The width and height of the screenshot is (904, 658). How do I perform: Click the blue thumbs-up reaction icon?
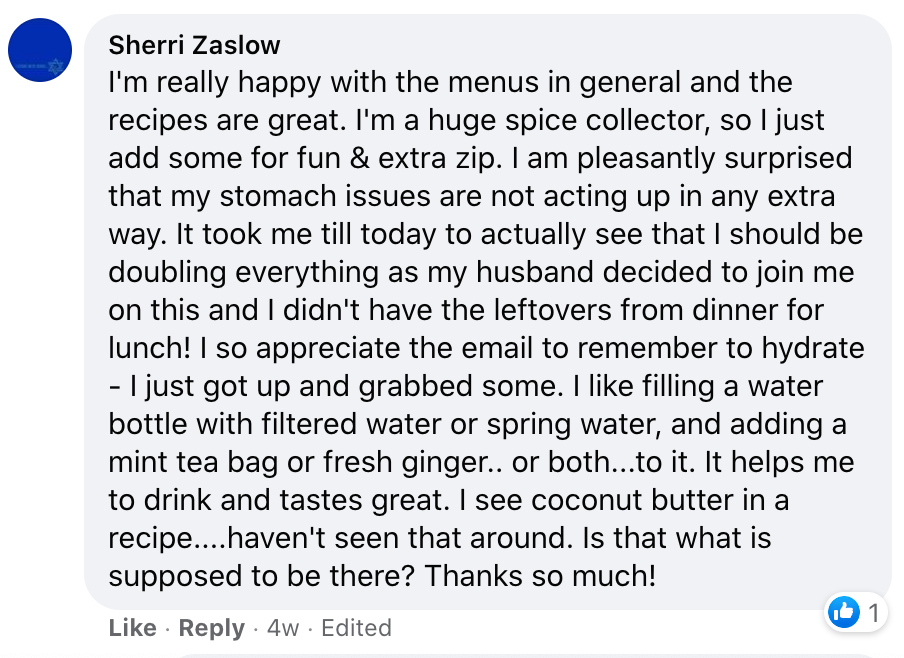[844, 611]
